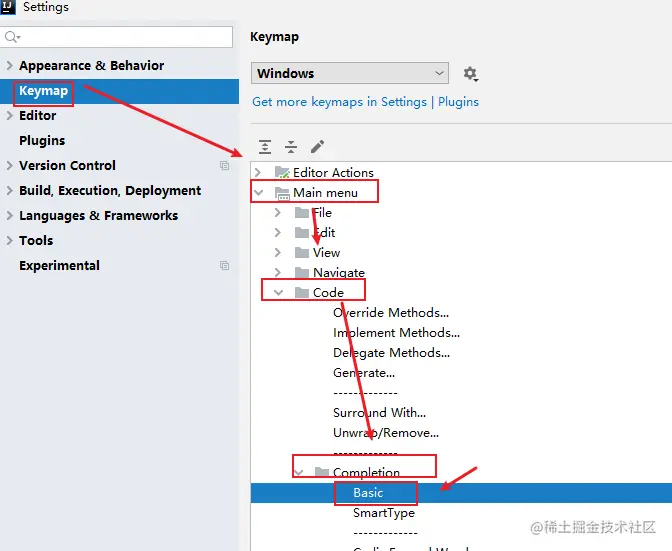Click the Editor Actions folder icon

(x=282, y=172)
